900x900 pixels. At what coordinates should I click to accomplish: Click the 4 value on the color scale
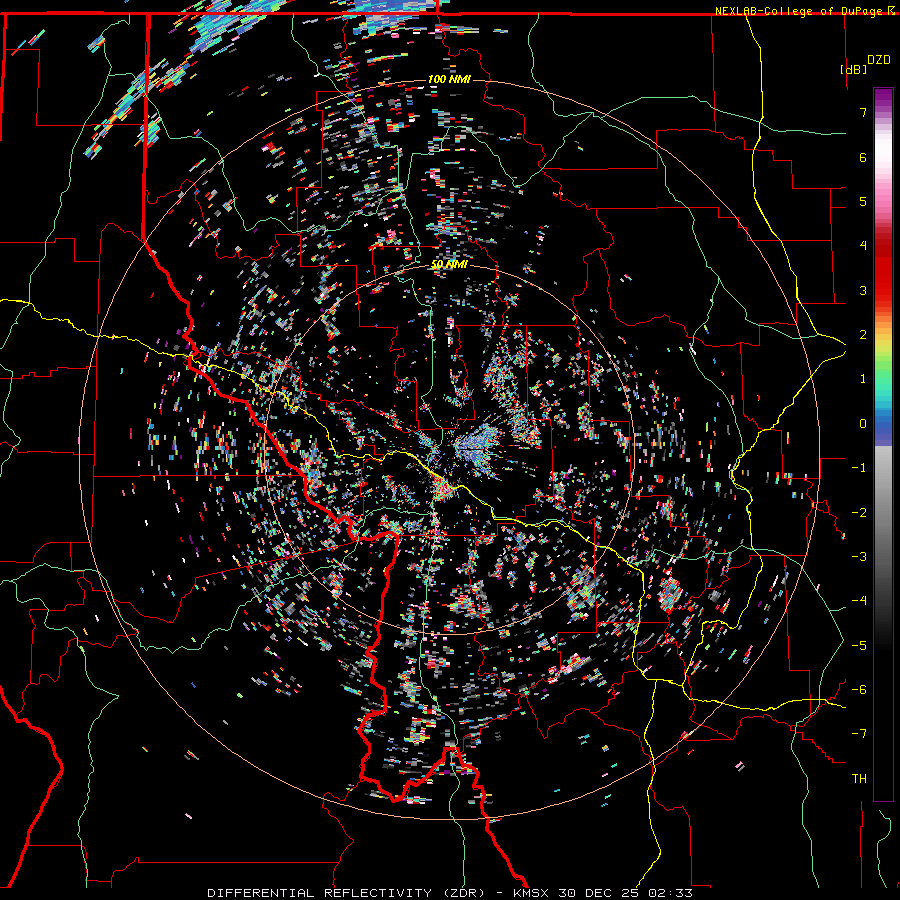(x=863, y=246)
